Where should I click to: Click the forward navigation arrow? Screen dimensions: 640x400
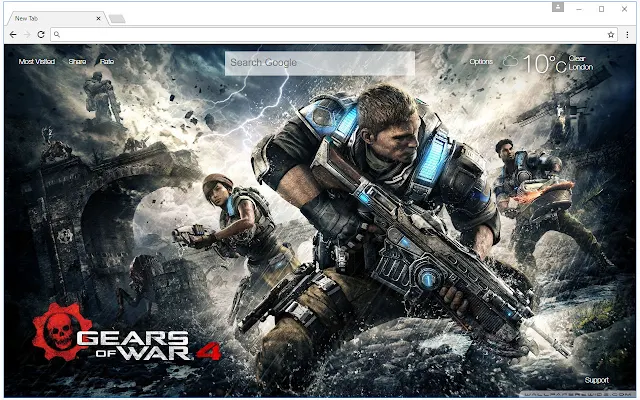click(27, 35)
